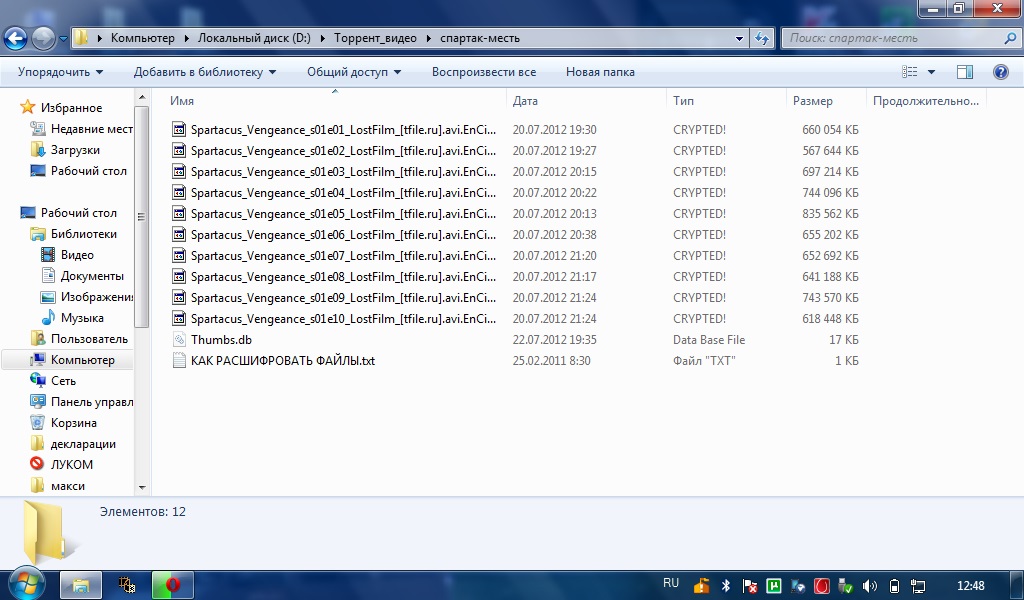Select the Spartacus_Vengeance_s01e03 file icon
The image size is (1024, 600).
pyautogui.click(x=179, y=172)
